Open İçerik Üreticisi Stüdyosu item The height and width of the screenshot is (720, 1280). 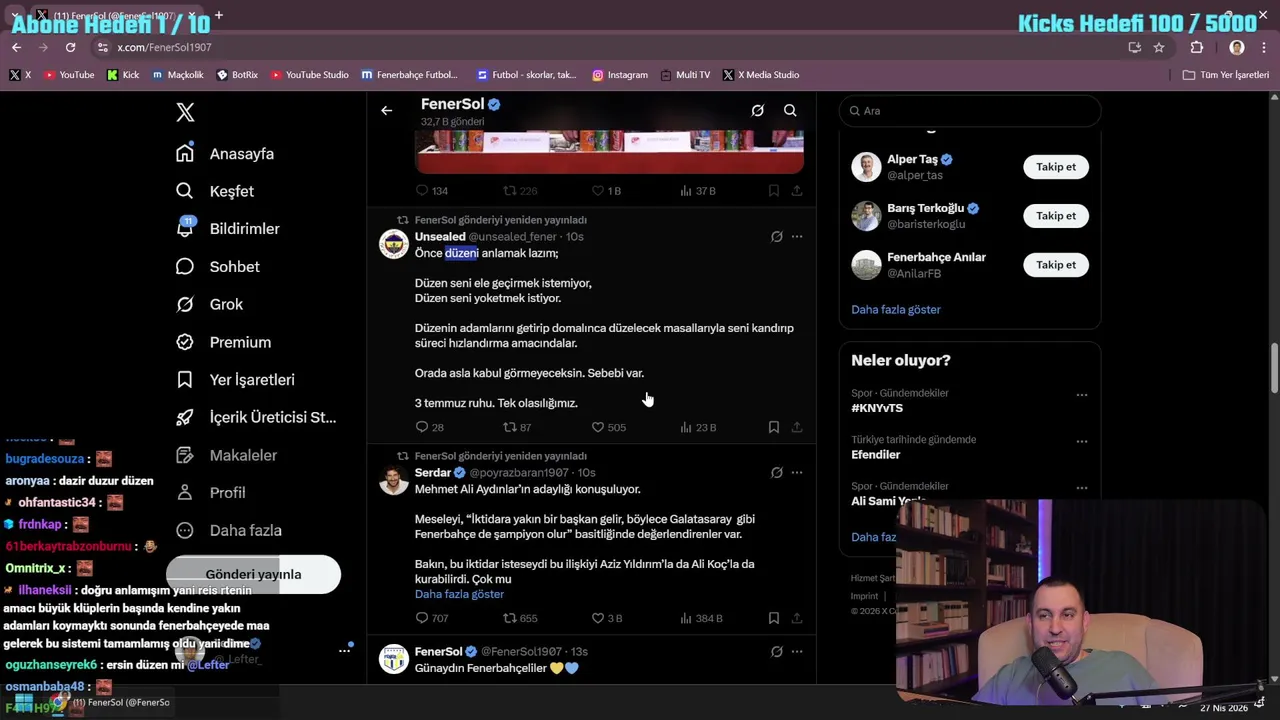pos(256,417)
